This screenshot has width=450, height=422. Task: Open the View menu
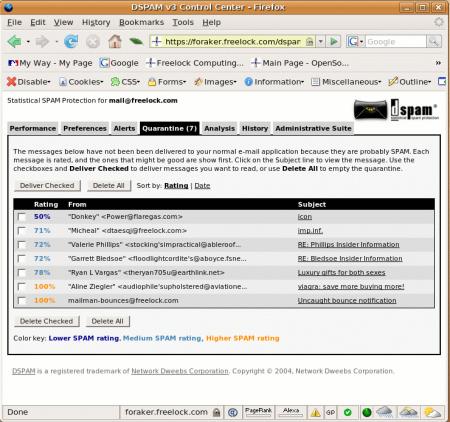click(x=63, y=22)
